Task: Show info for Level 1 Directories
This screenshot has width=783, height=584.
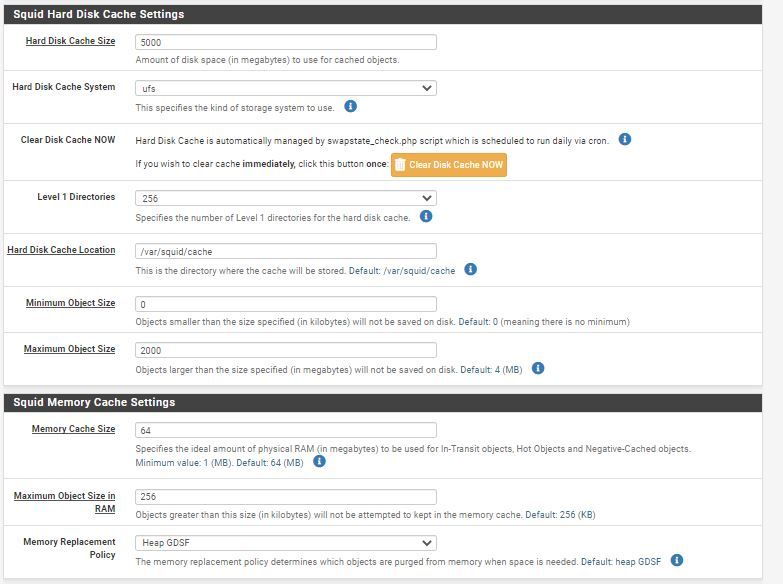Action: [426, 216]
